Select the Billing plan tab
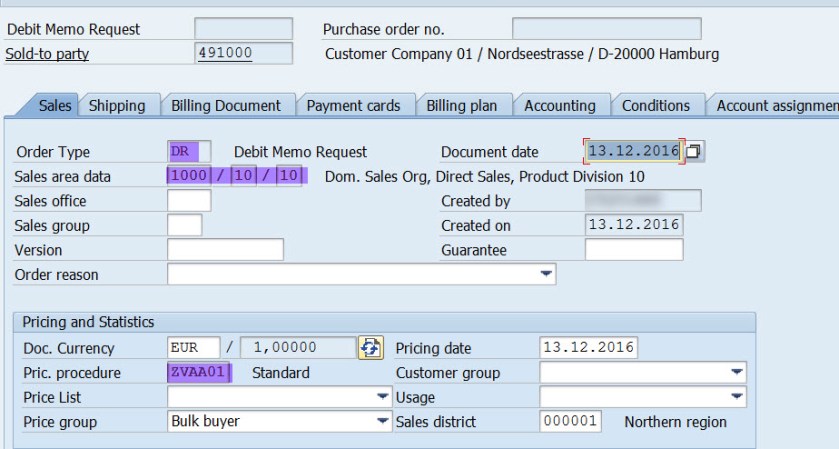 [462, 106]
